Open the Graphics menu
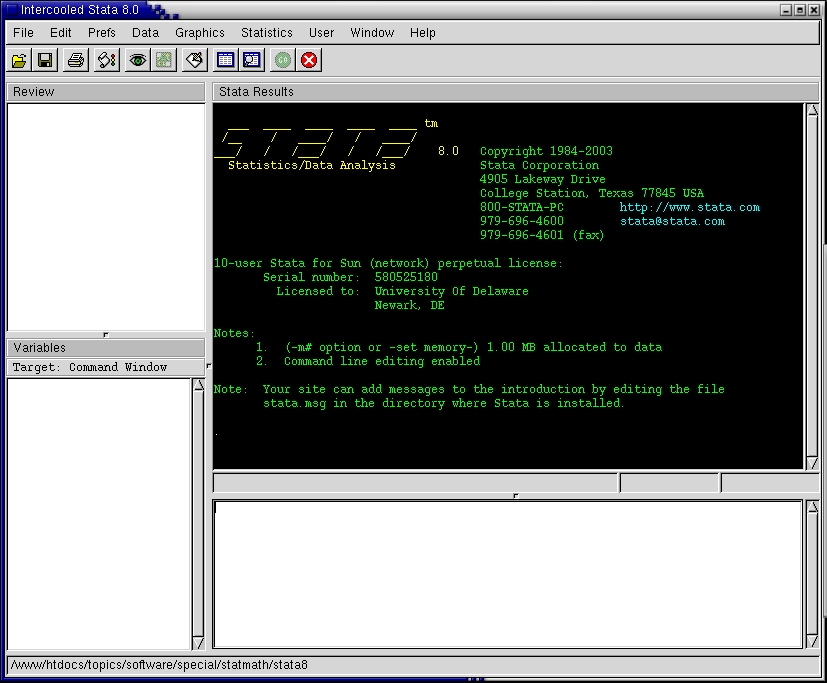The width and height of the screenshot is (827, 683). (200, 33)
